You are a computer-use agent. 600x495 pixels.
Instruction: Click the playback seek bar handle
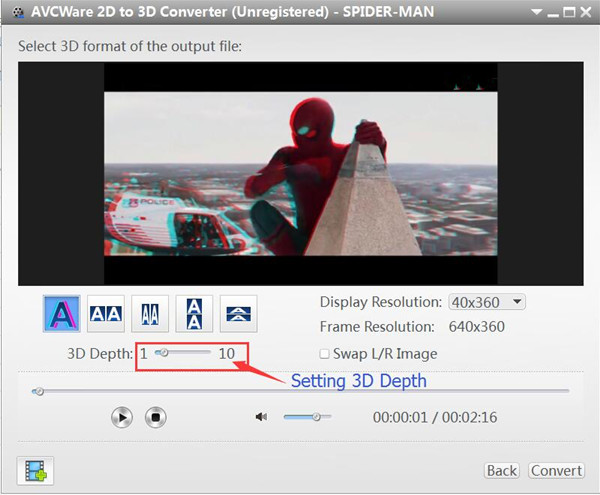[39, 391]
